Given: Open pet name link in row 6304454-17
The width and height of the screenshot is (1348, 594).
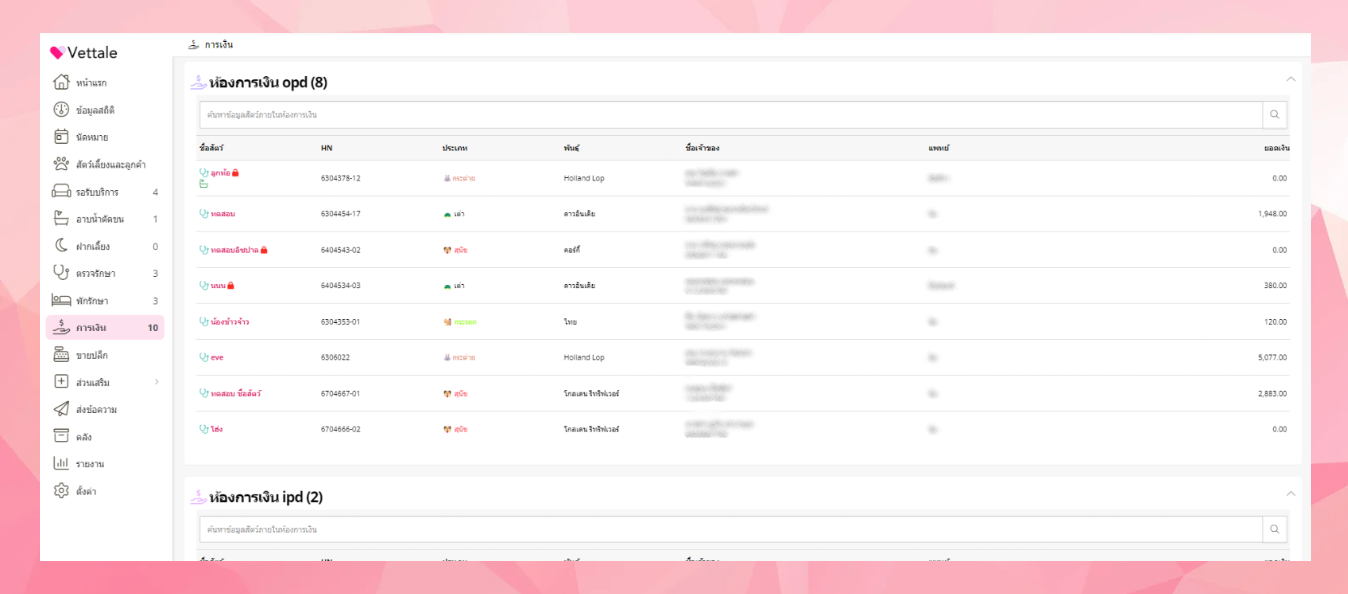Looking at the screenshot, I should coord(223,214).
